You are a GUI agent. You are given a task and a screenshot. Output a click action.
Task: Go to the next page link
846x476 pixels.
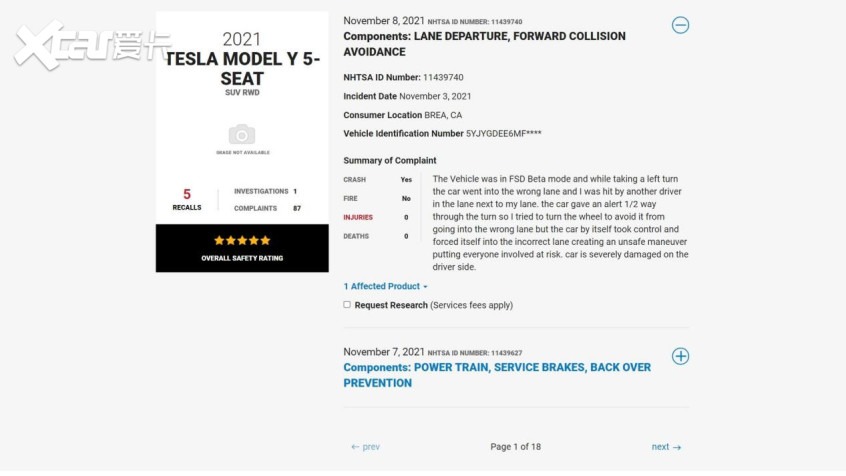(x=666, y=447)
